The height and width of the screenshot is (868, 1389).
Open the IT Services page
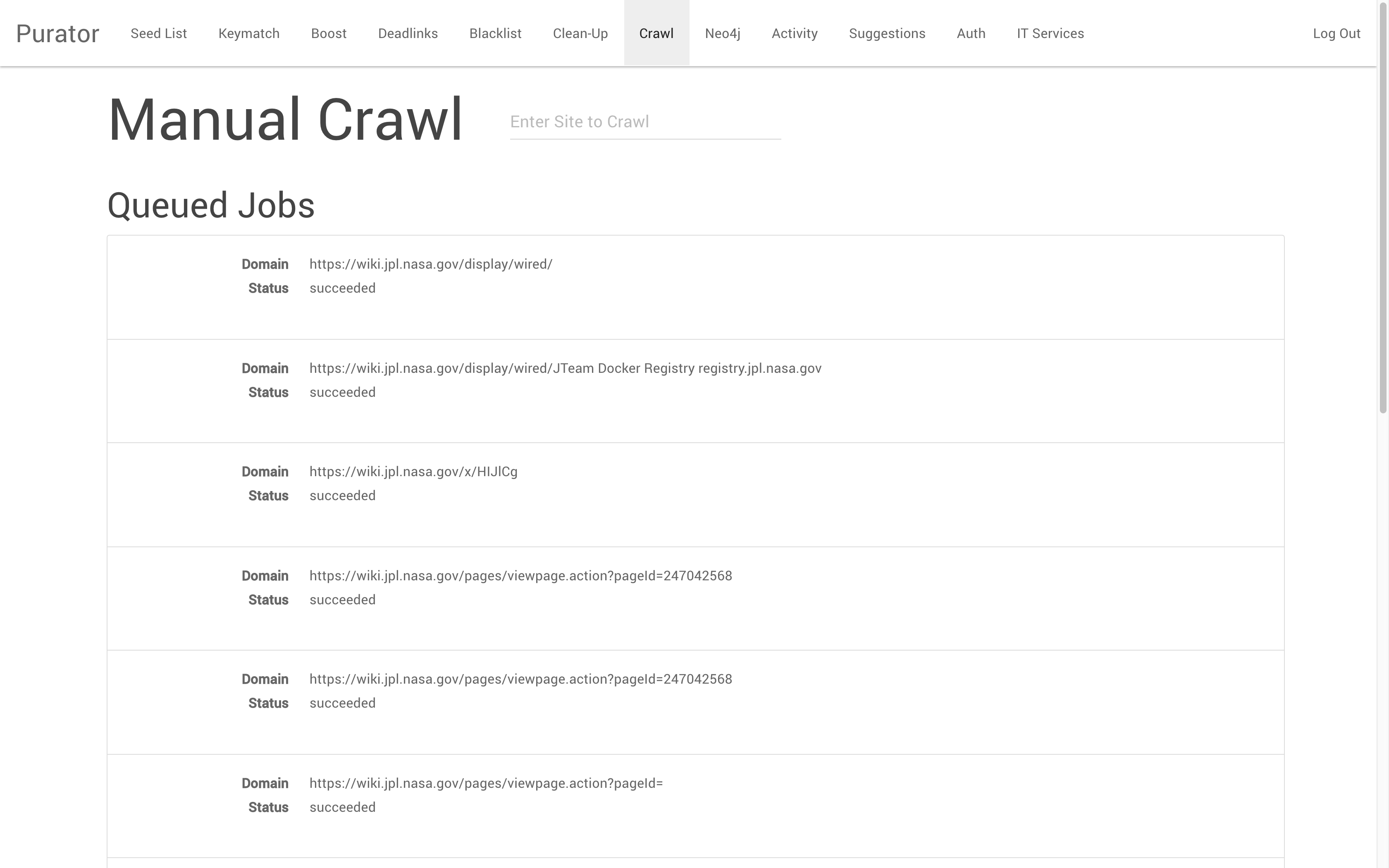pyautogui.click(x=1050, y=33)
